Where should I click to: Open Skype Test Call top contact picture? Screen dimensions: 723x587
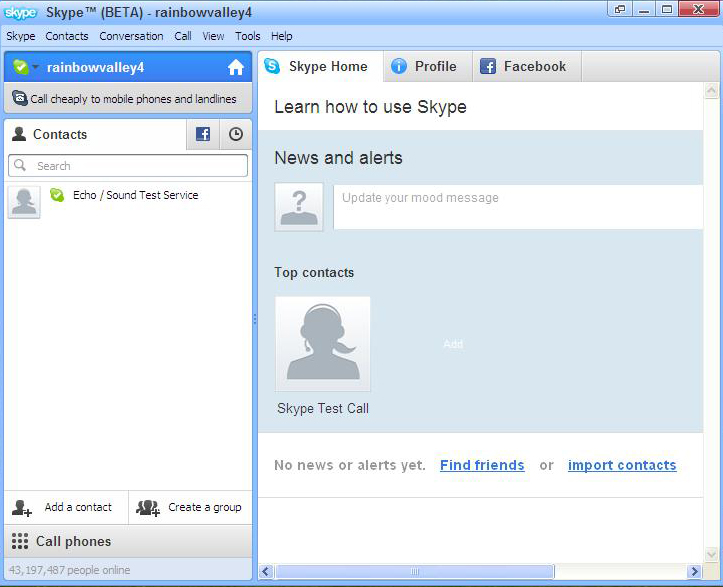pyautogui.click(x=323, y=344)
